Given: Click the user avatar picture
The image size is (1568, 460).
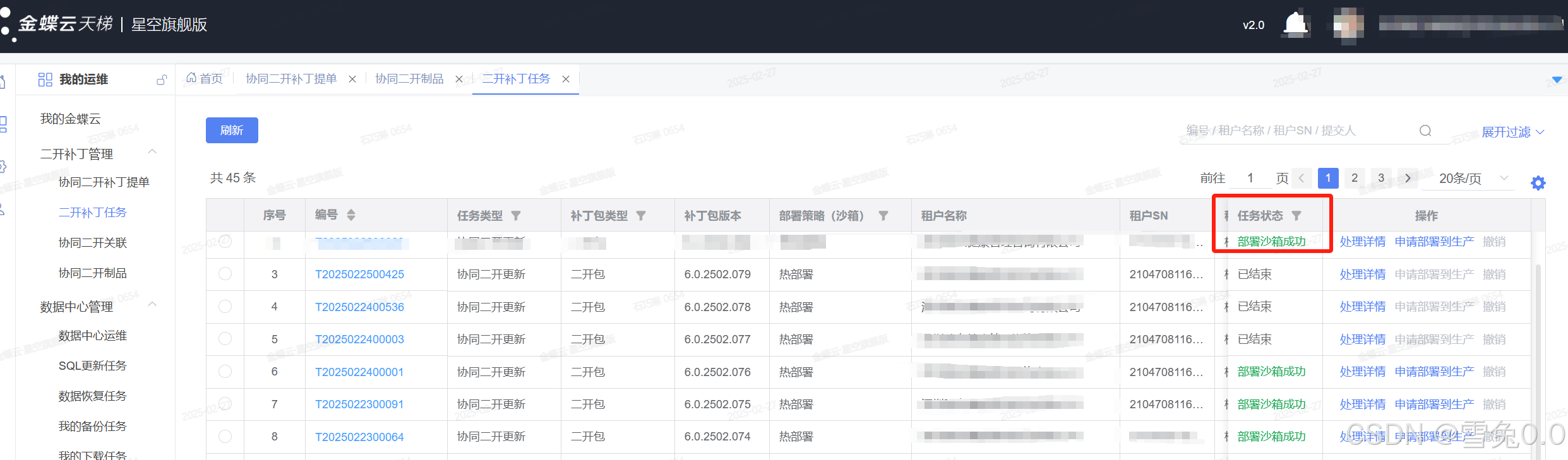Looking at the screenshot, I should pos(1348,25).
